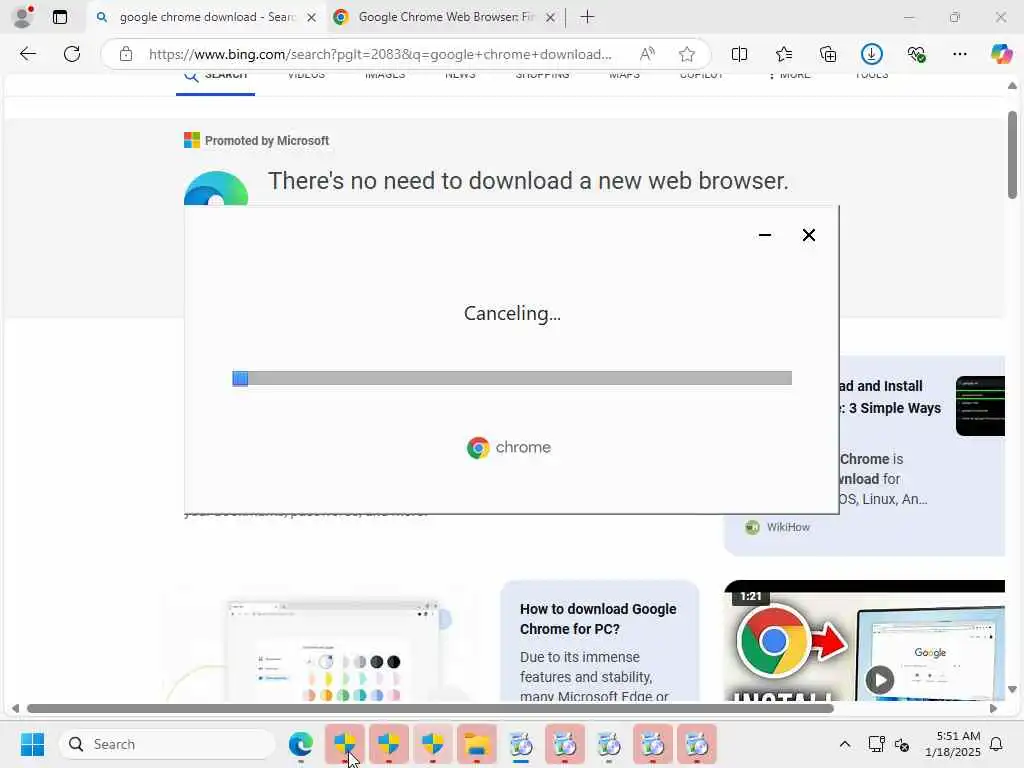Open the tab actions menu icon

click(60, 17)
